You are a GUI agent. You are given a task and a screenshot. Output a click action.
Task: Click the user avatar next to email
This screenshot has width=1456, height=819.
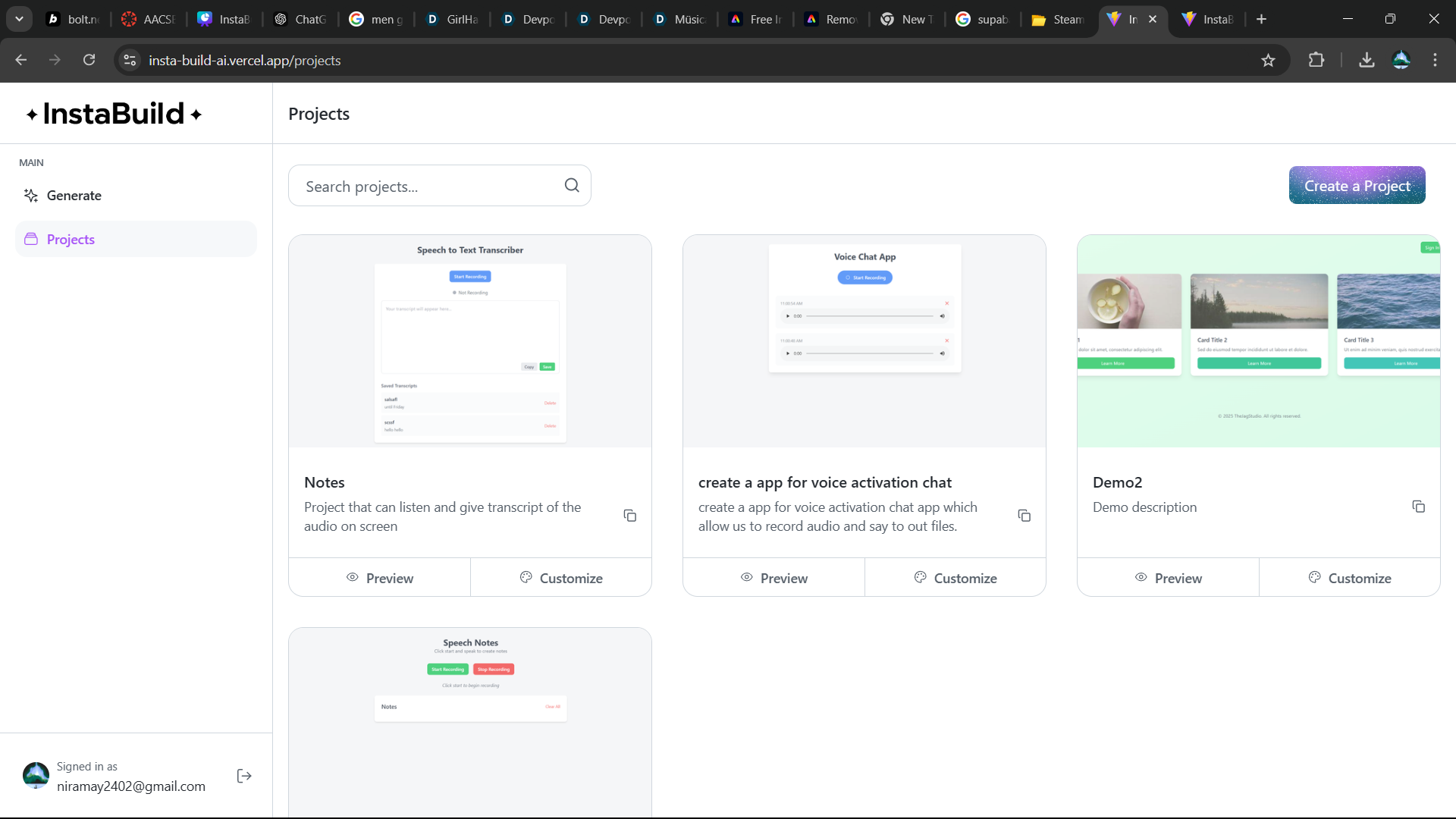point(36,776)
